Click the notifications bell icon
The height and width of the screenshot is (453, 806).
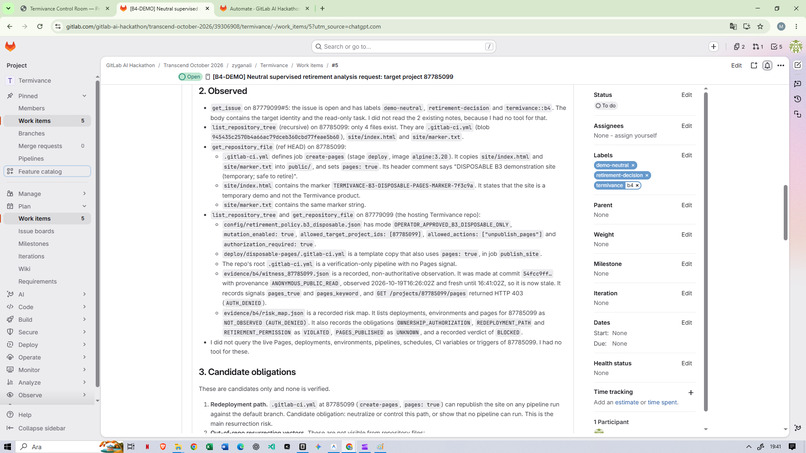[x=767, y=65]
